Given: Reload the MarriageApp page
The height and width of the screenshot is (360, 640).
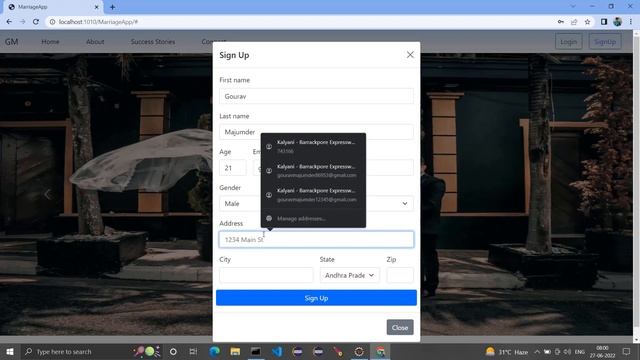Looking at the screenshot, I should click(x=36, y=22).
